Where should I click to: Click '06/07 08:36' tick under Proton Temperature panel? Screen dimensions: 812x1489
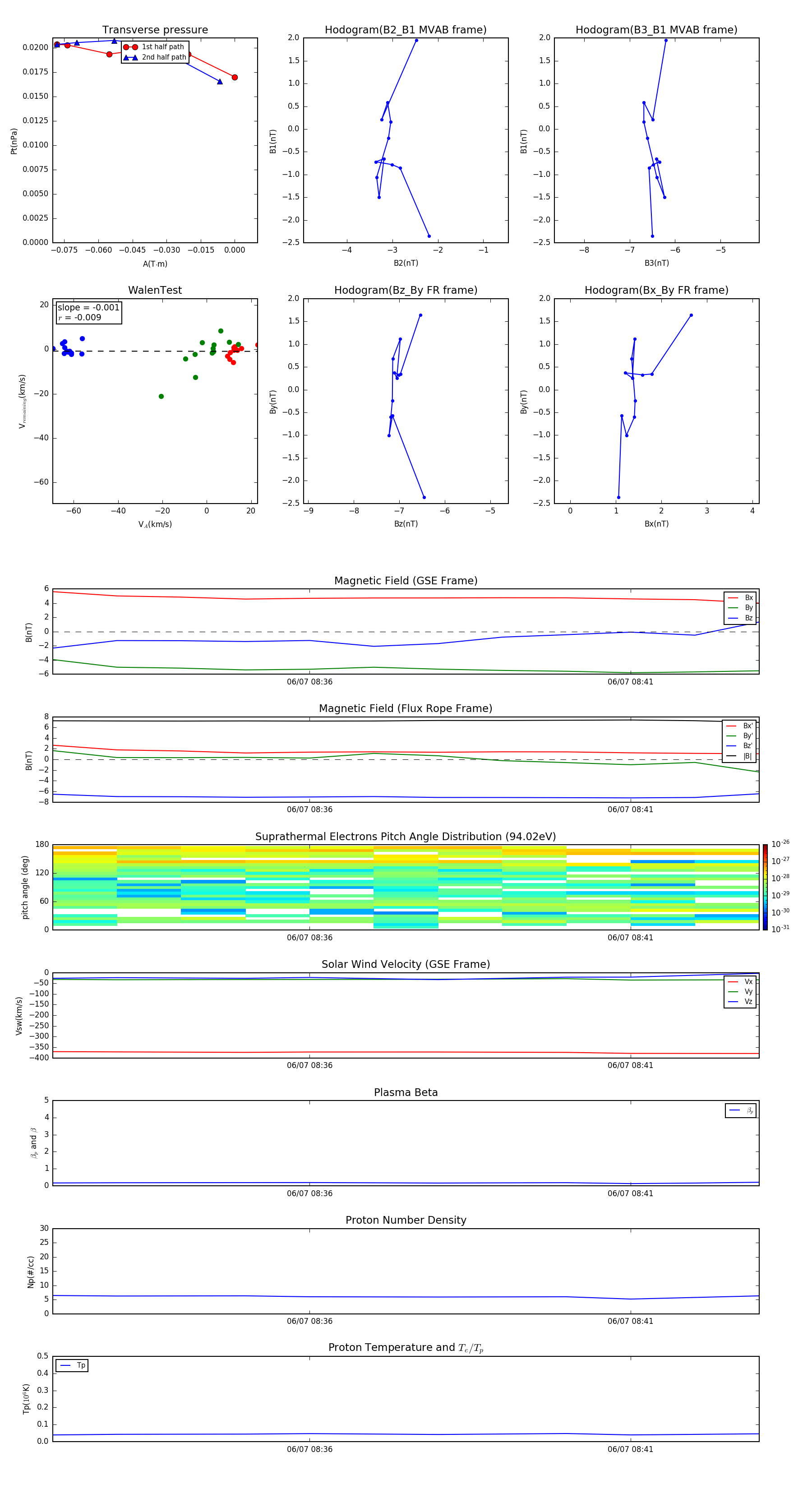tap(310, 1449)
